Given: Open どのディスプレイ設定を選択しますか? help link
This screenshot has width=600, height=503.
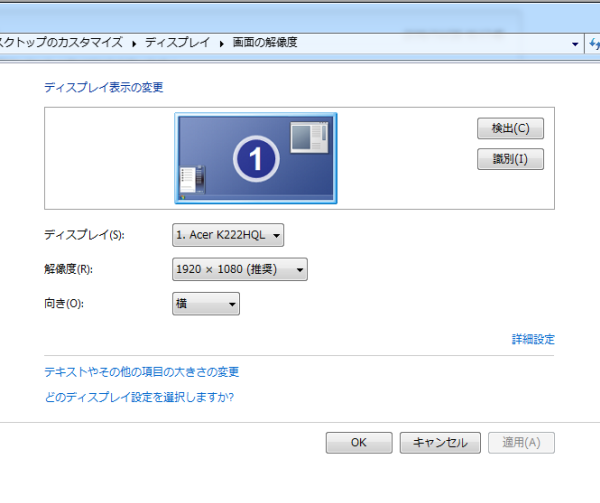Looking at the screenshot, I should coord(139,397).
